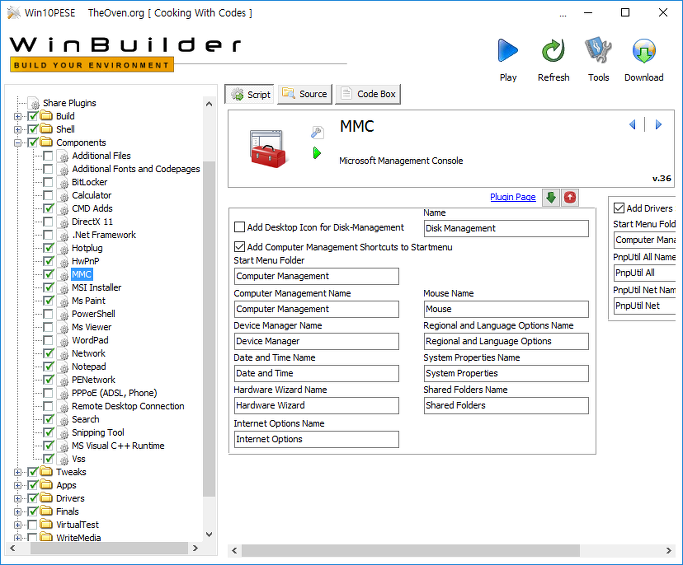Run MMC script with green play arrow

(317, 153)
